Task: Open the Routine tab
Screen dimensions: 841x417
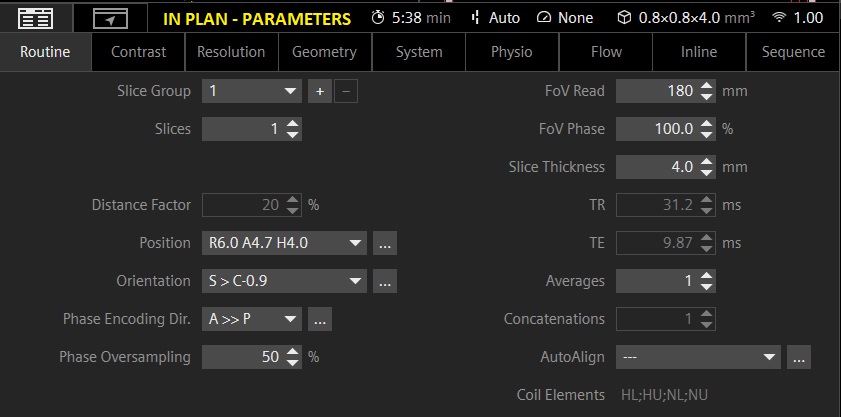Action: pos(45,52)
